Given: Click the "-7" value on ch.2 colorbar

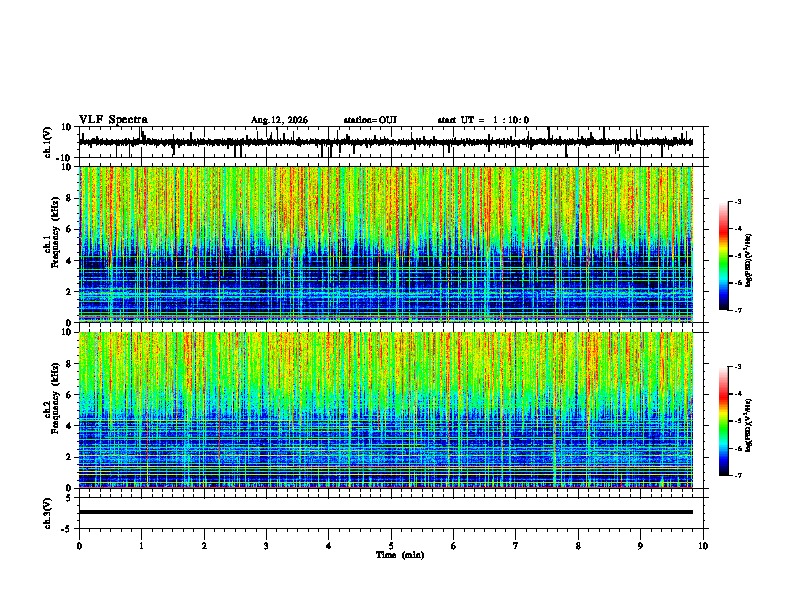Looking at the screenshot, I should [737, 475].
